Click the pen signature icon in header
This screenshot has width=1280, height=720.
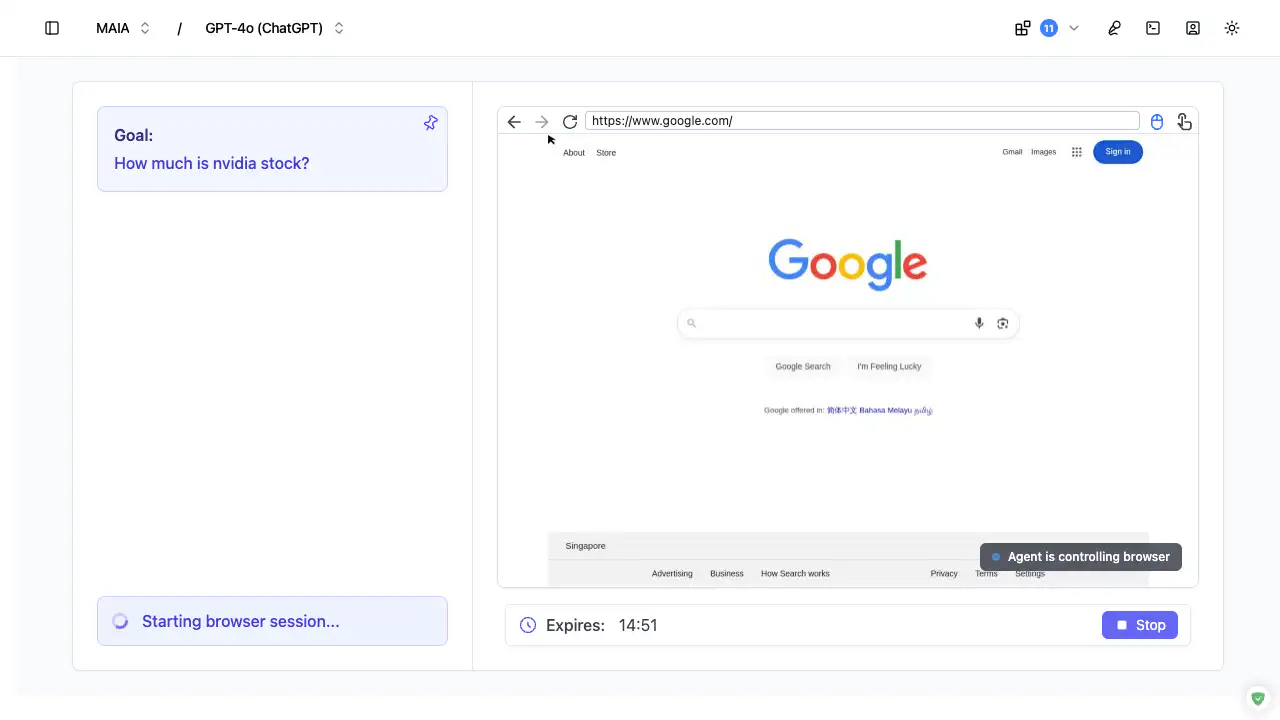point(1114,28)
